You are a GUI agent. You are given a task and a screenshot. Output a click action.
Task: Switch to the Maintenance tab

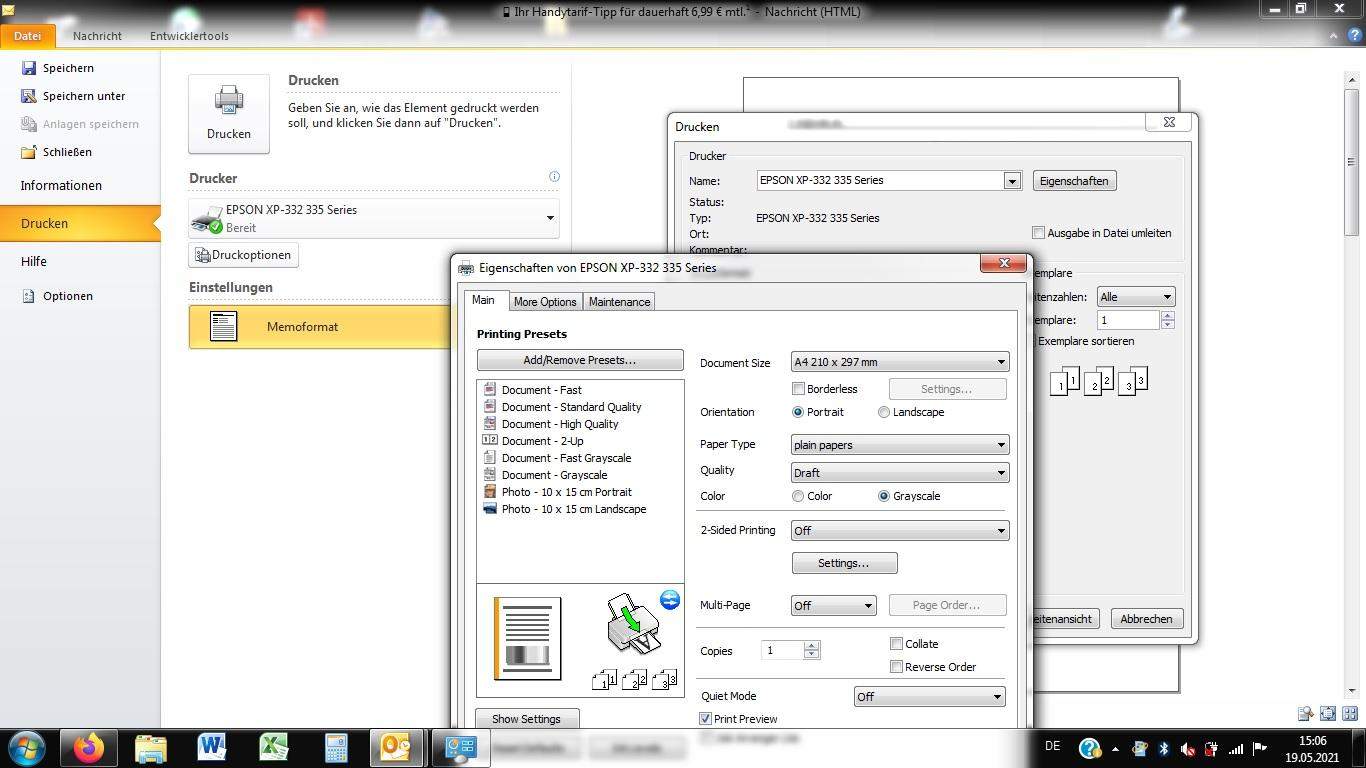click(619, 302)
